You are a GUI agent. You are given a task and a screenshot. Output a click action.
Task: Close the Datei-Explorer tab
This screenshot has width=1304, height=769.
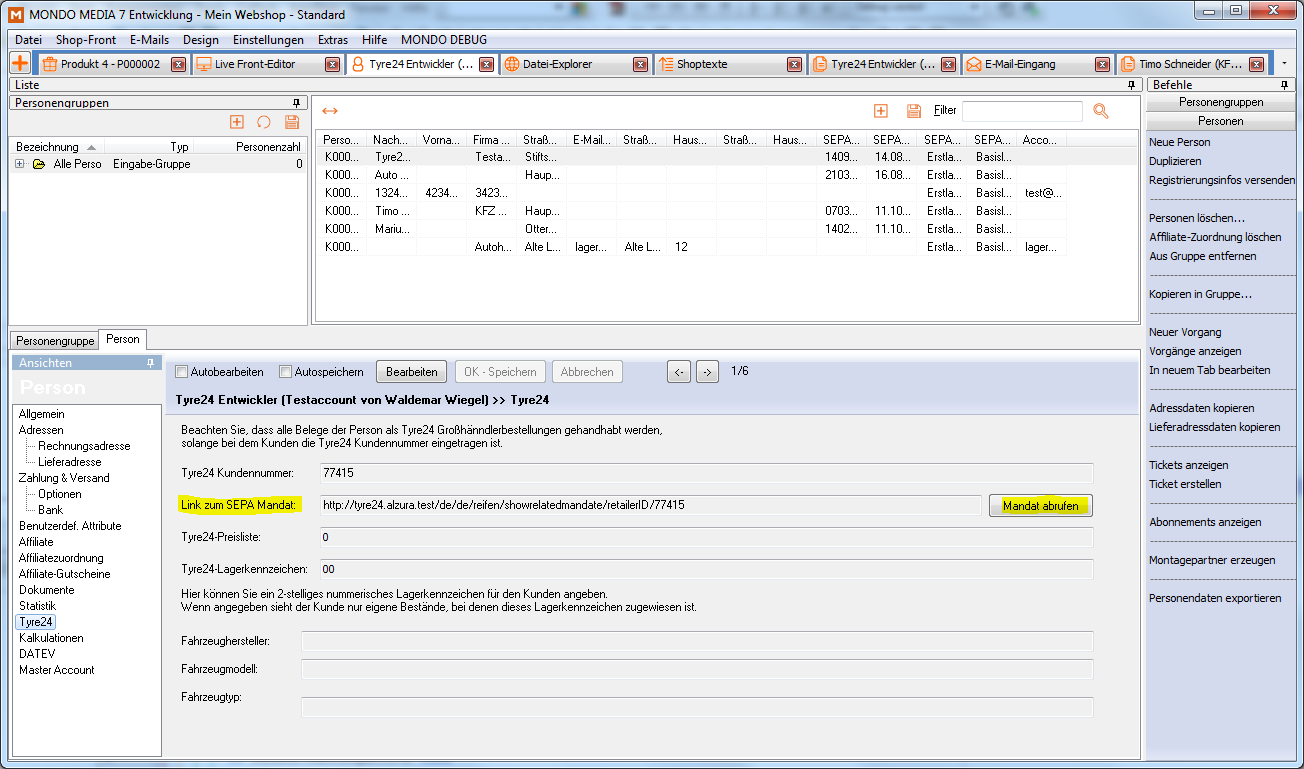pyautogui.click(x=641, y=64)
